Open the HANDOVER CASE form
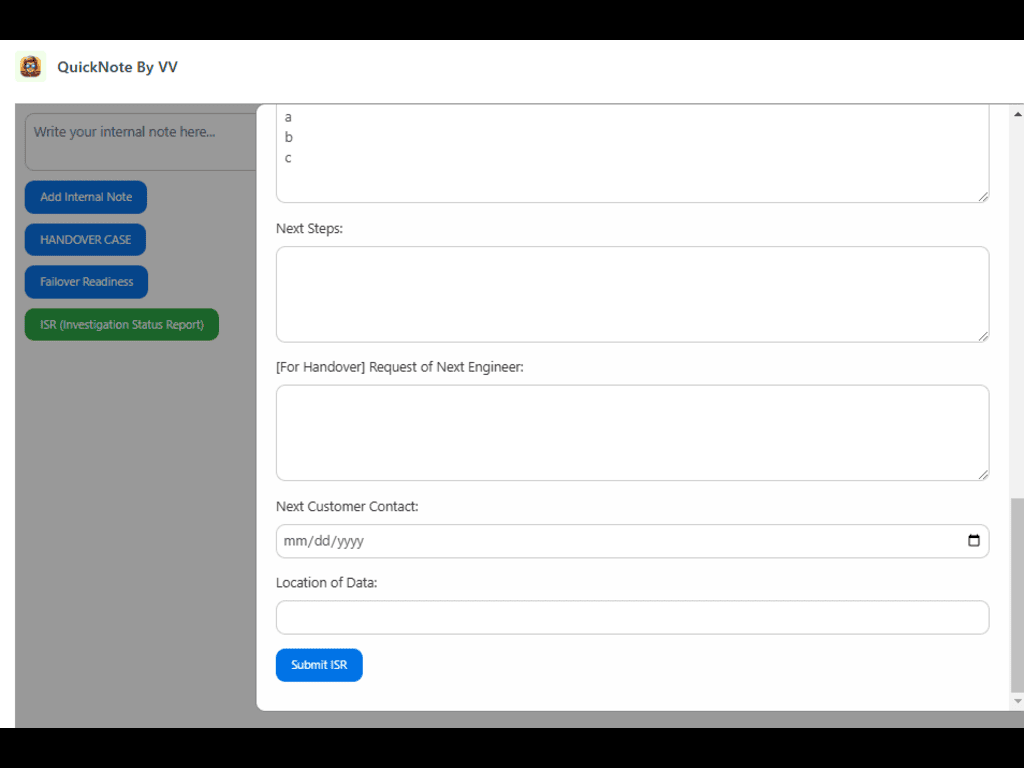The width and height of the screenshot is (1024, 768). 85,240
